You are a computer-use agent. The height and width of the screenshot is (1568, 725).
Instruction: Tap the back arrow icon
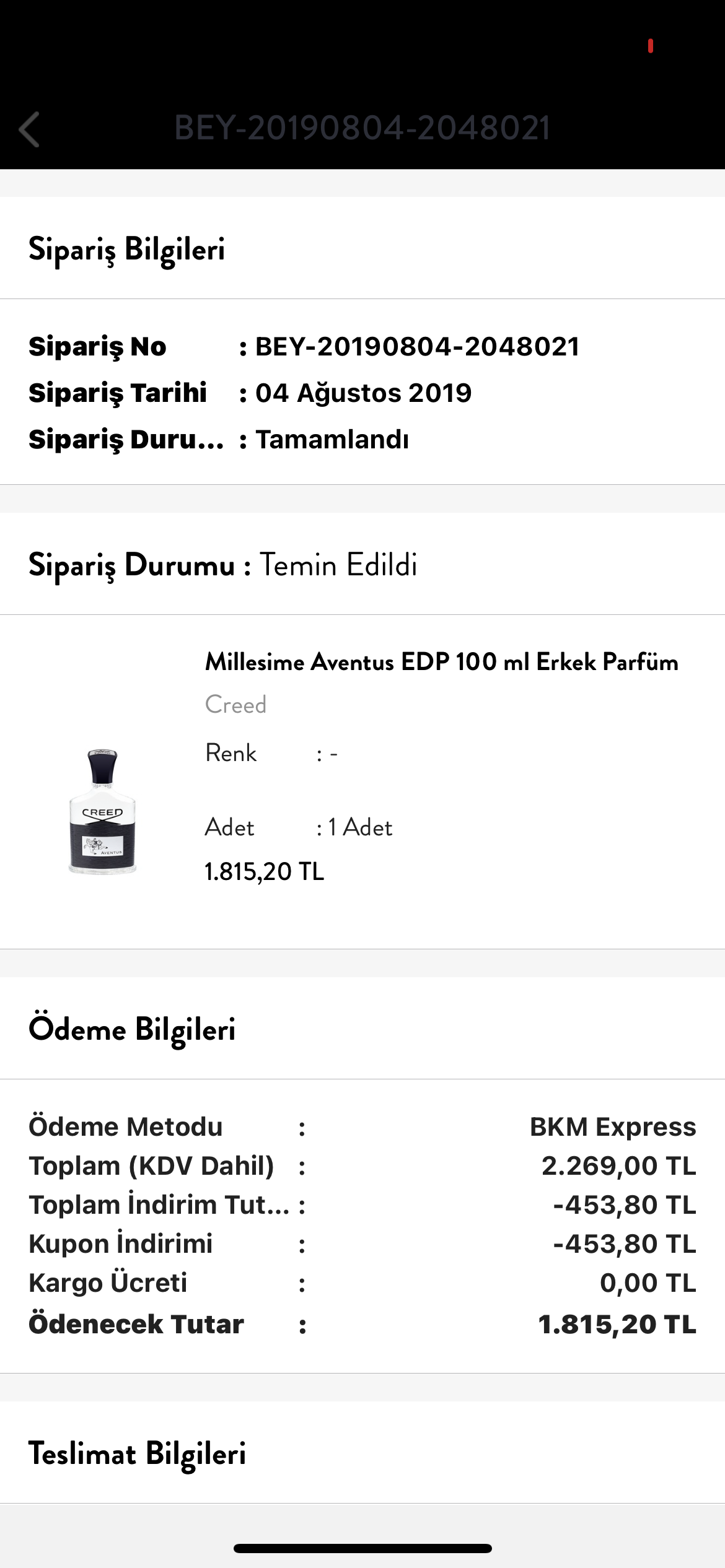(x=29, y=129)
